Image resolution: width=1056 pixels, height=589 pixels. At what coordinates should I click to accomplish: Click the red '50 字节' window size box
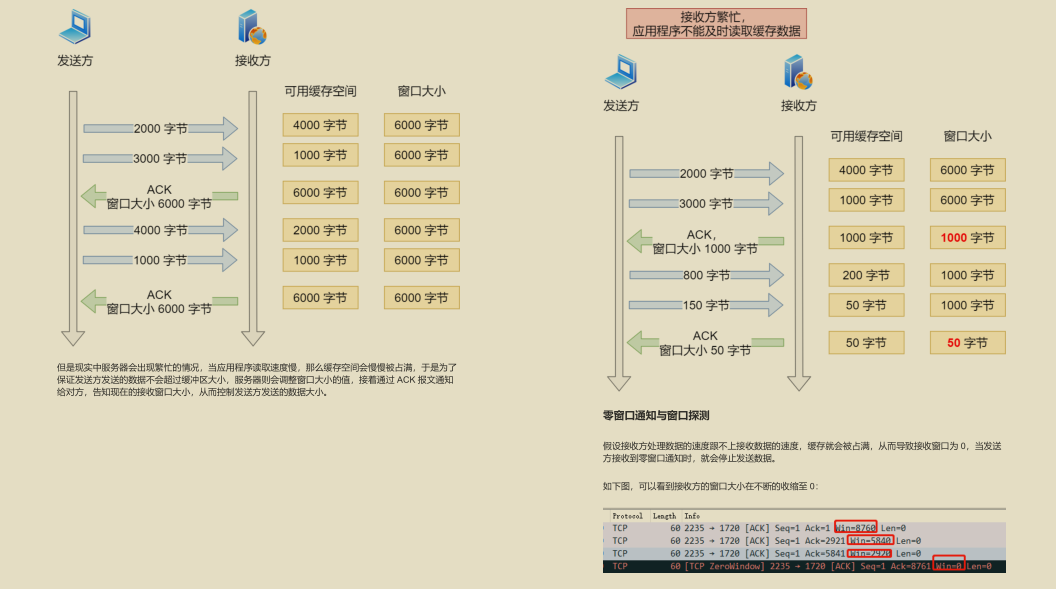click(967, 343)
